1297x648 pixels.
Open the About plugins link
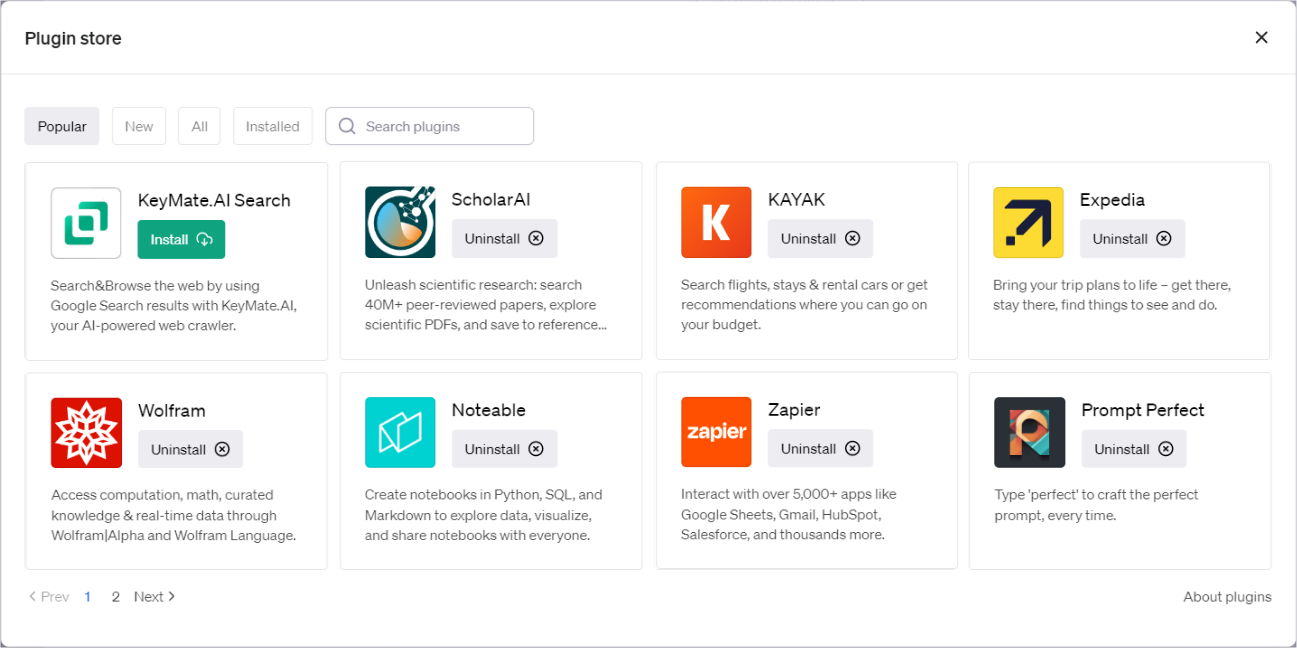pos(1227,596)
